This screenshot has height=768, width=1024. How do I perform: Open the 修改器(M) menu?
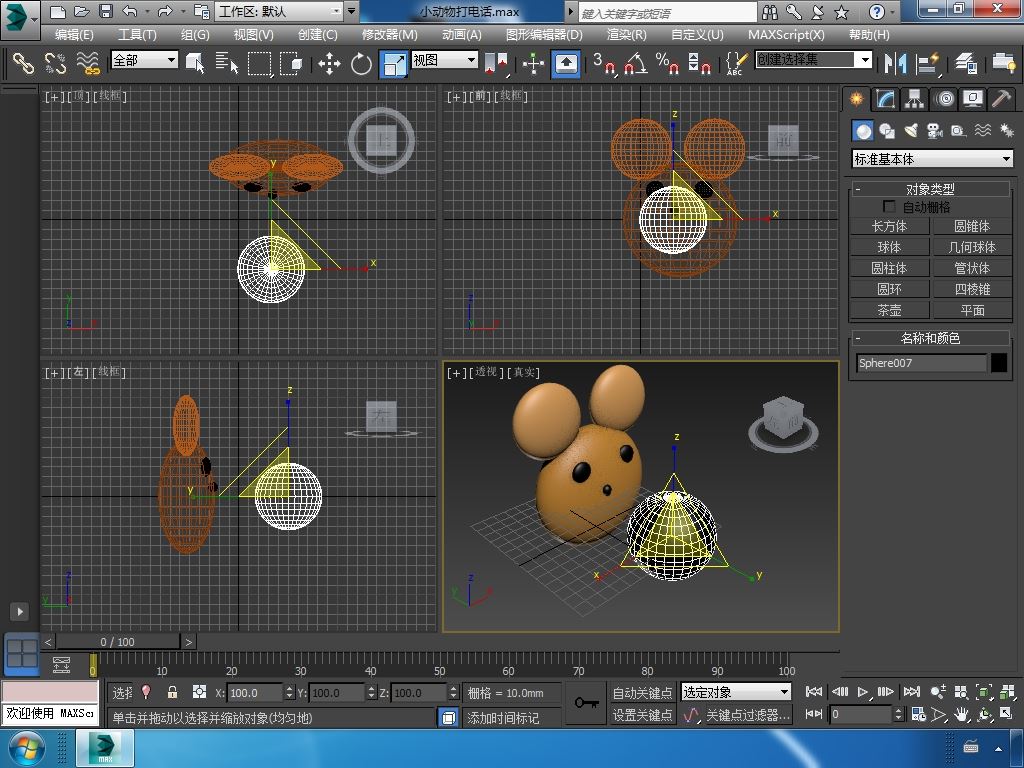point(390,35)
